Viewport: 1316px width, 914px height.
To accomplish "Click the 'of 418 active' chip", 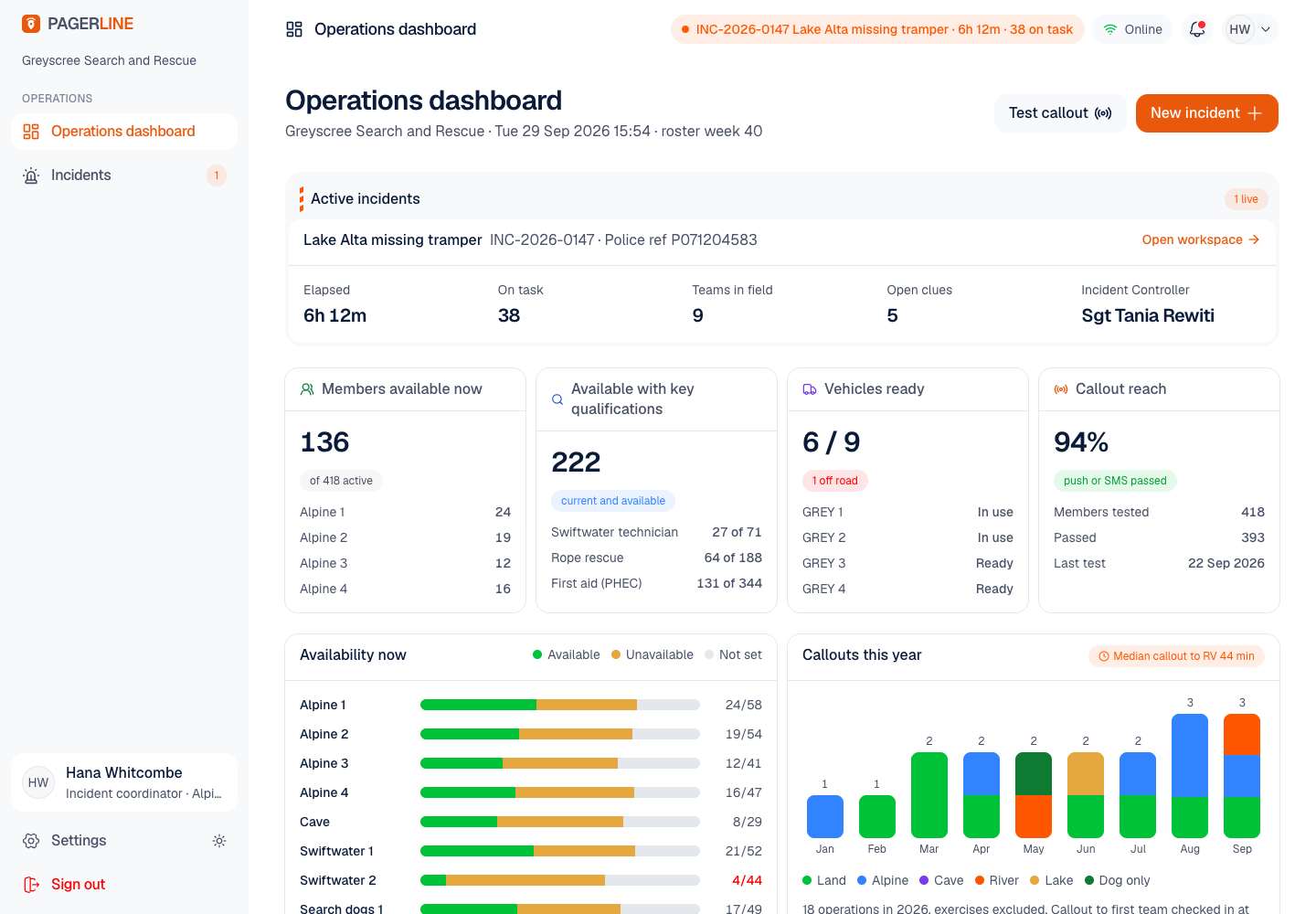I will [341, 481].
